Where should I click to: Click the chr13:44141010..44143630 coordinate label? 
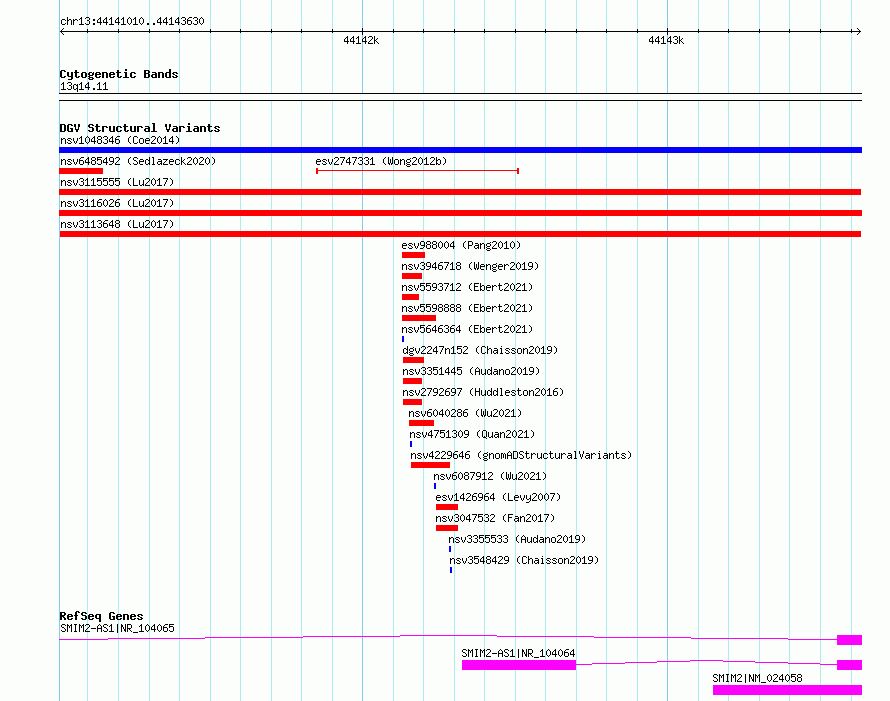[x=132, y=21]
